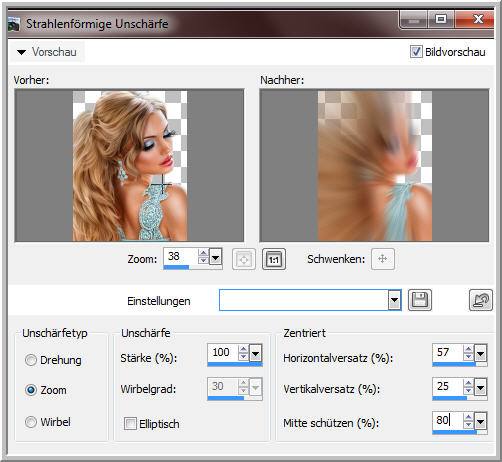Open the Stärke slider dropdown arrow
The image size is (502, 462).
coord(255,353)
